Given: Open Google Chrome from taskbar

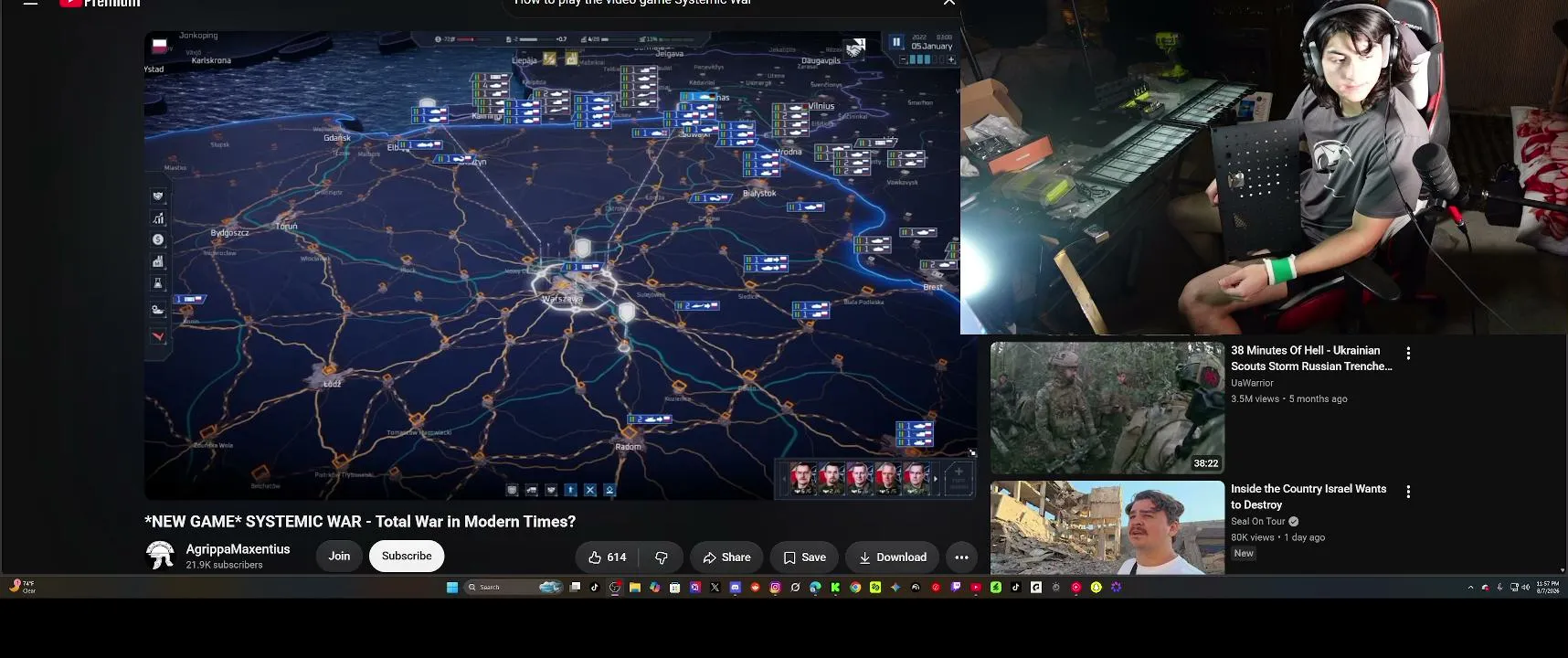Looking at the screenshot, I should click(x=855, y=588).
